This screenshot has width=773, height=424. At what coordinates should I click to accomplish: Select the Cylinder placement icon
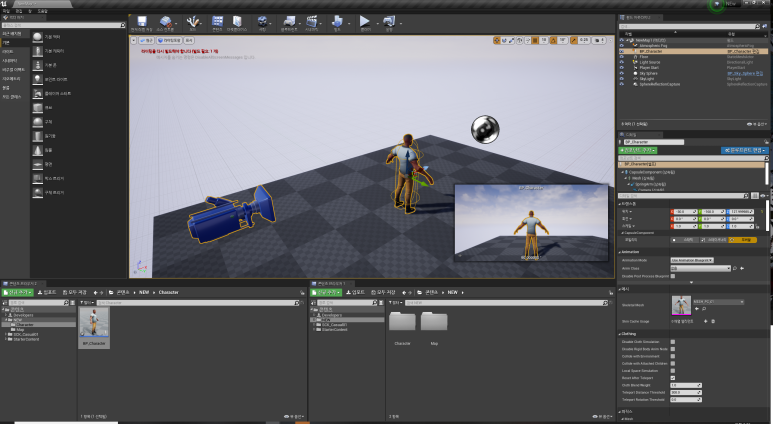click(37, 136)
